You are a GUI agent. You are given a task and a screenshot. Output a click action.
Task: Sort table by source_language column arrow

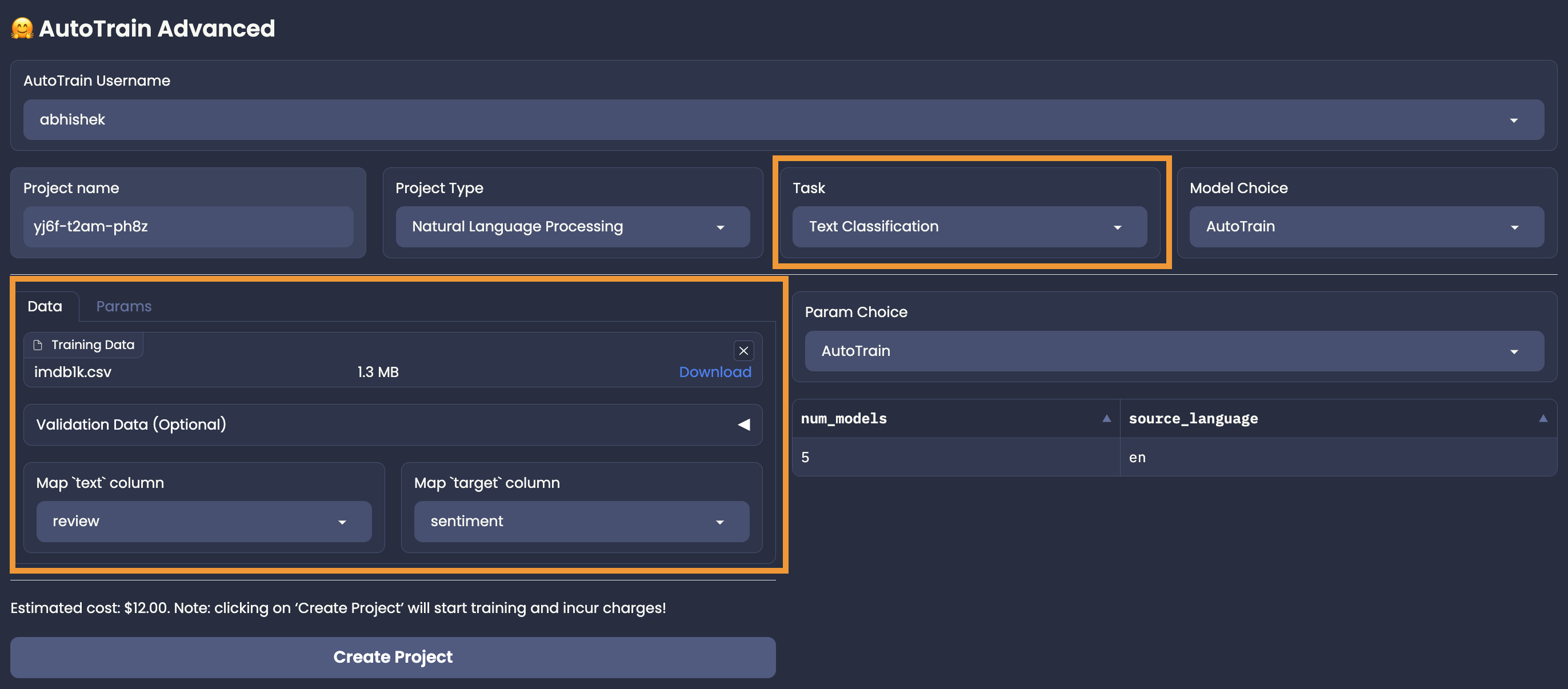pos(1542,418)
